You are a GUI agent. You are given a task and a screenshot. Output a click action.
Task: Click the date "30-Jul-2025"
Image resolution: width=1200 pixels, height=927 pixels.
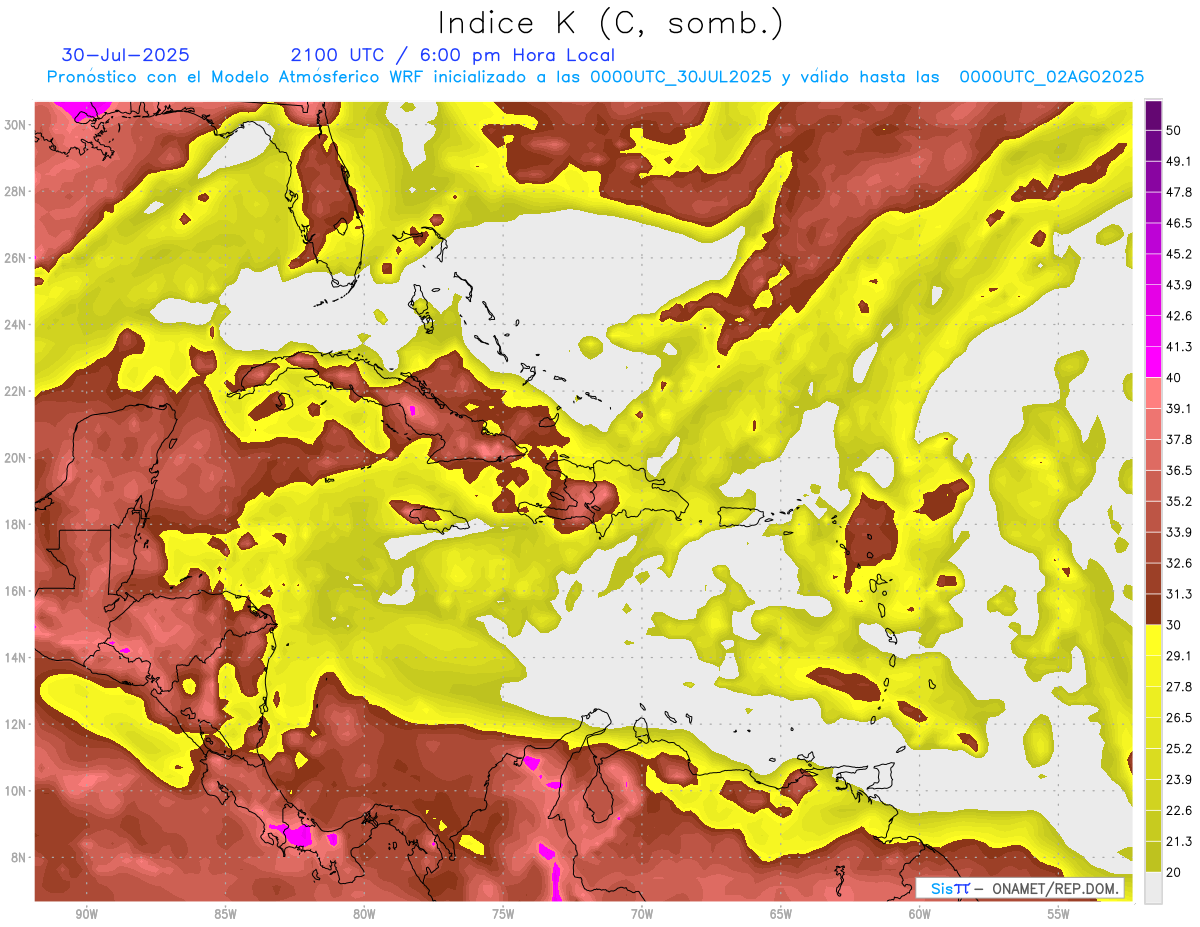click(x=125, y=55)
